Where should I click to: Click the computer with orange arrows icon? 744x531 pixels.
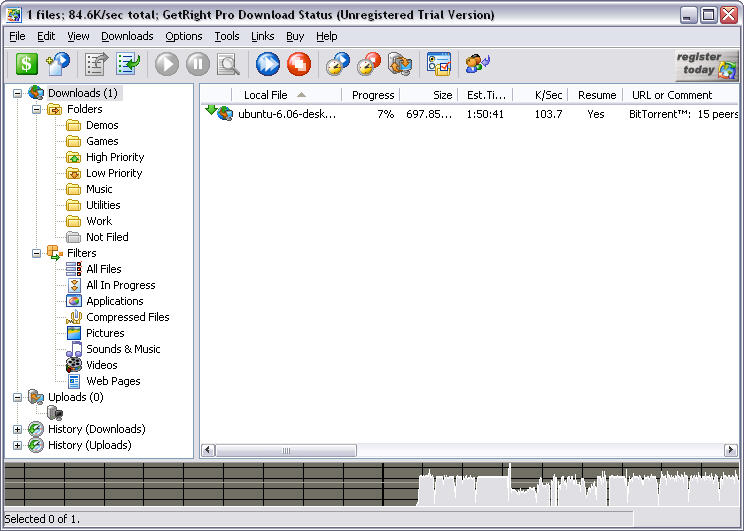400,64
